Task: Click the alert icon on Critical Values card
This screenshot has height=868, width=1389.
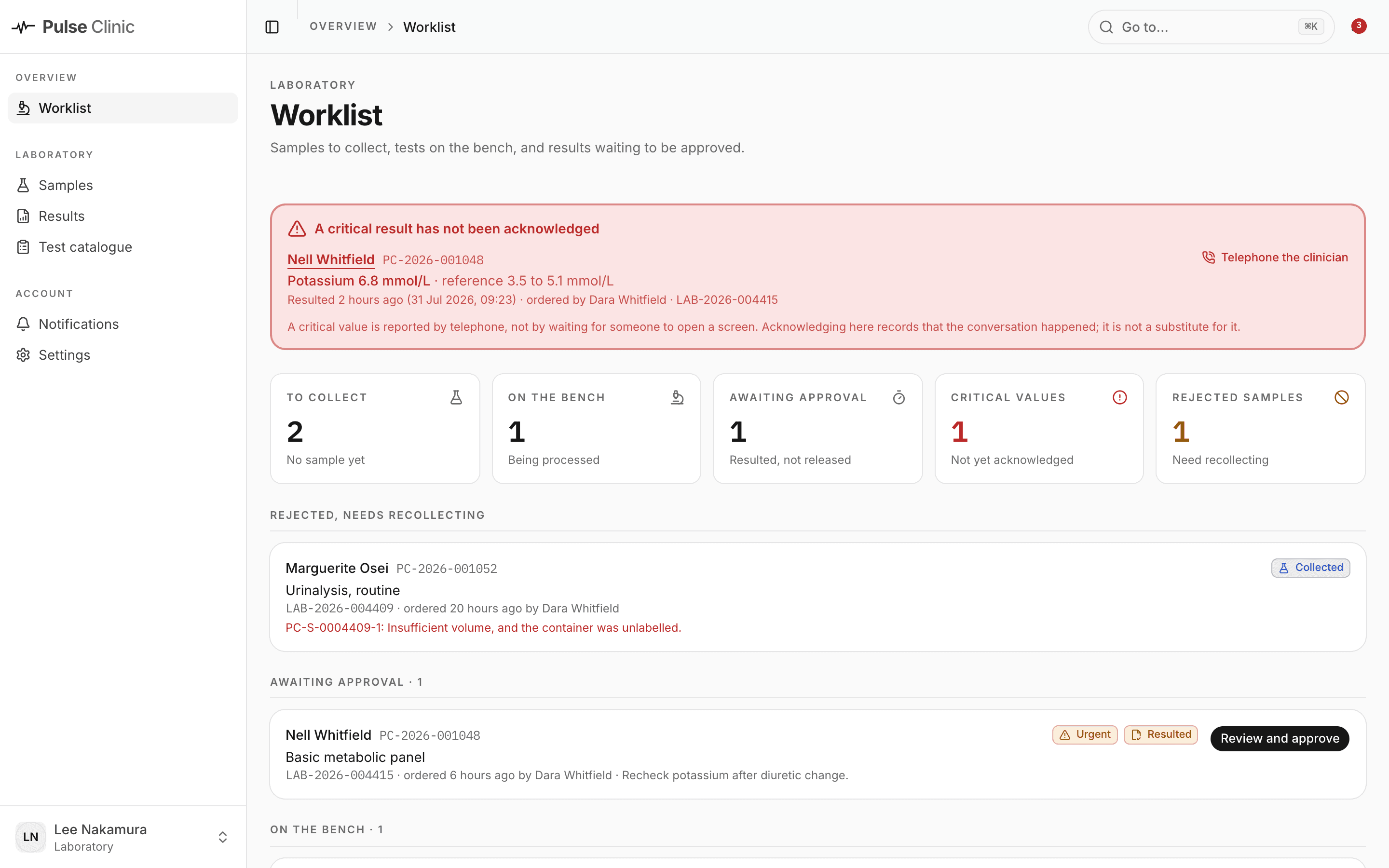Action: point(1120,397)
